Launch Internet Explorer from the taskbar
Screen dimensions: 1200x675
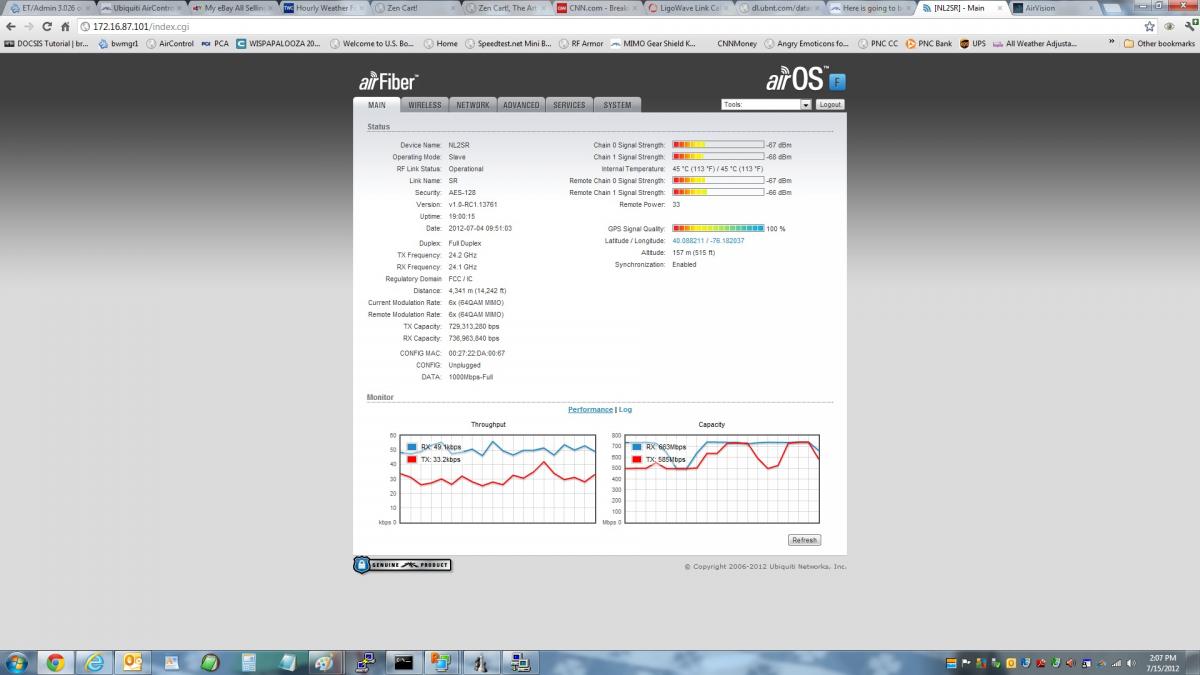pos(94,661)
